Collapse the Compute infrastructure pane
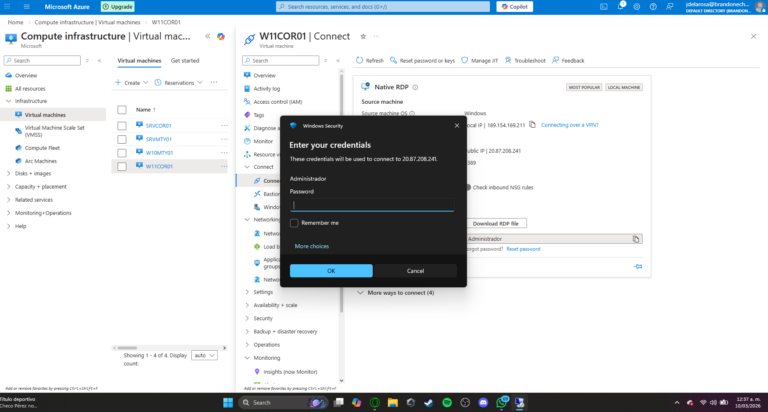This screenshot has width=768, height=412. point(208,36)
